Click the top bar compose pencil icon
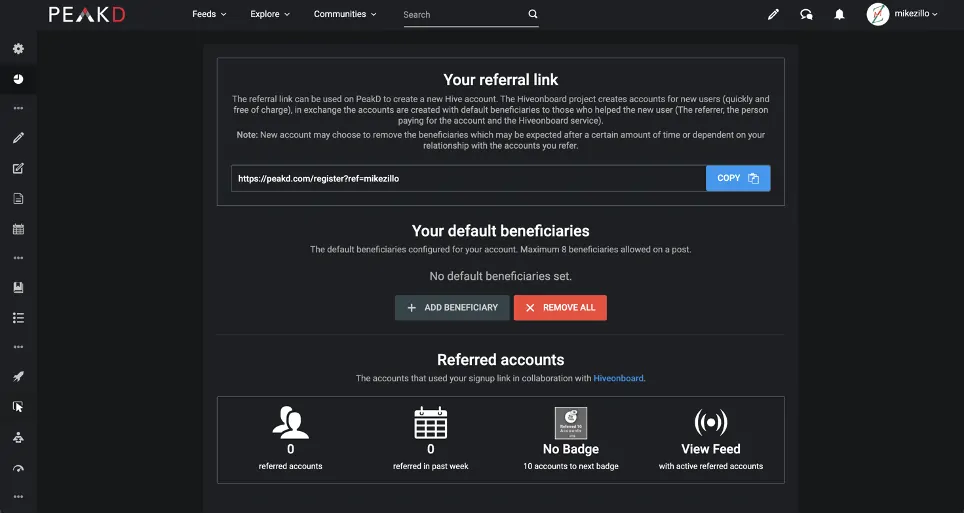964x514 pixels. click(773, 14)
